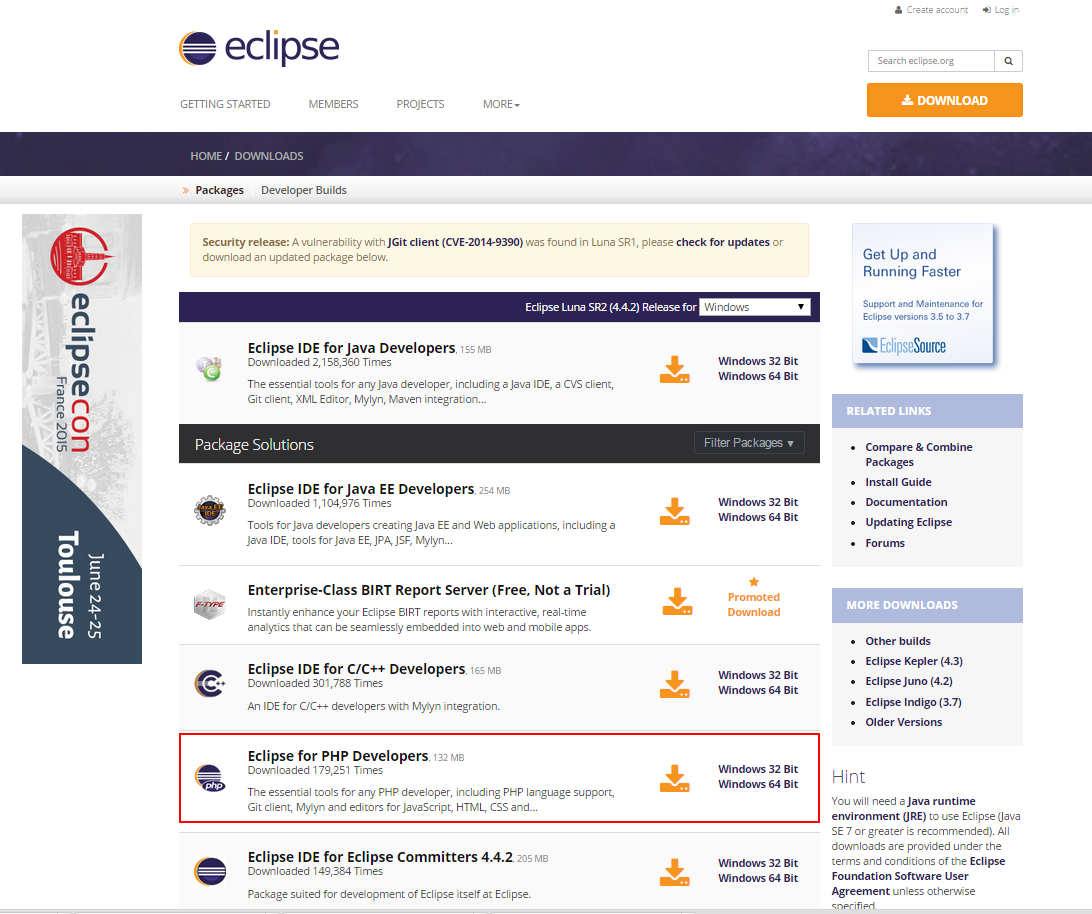1092x914 pixels.
Task: Download Java EE Developers Windows 32 Bit
Action: point(758,502)
